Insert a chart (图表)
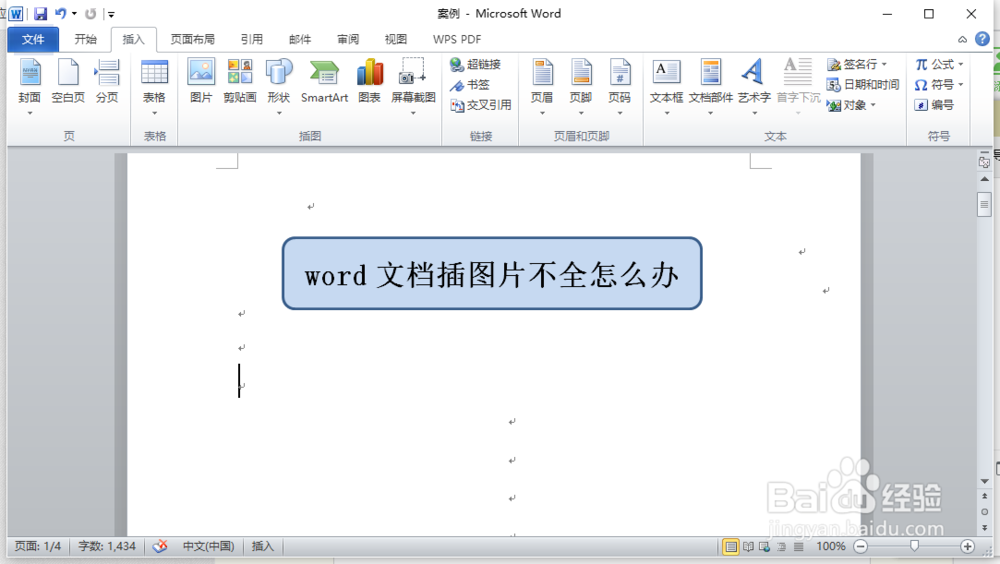This screenshot has width=1000, height=564. coord(369,81)
